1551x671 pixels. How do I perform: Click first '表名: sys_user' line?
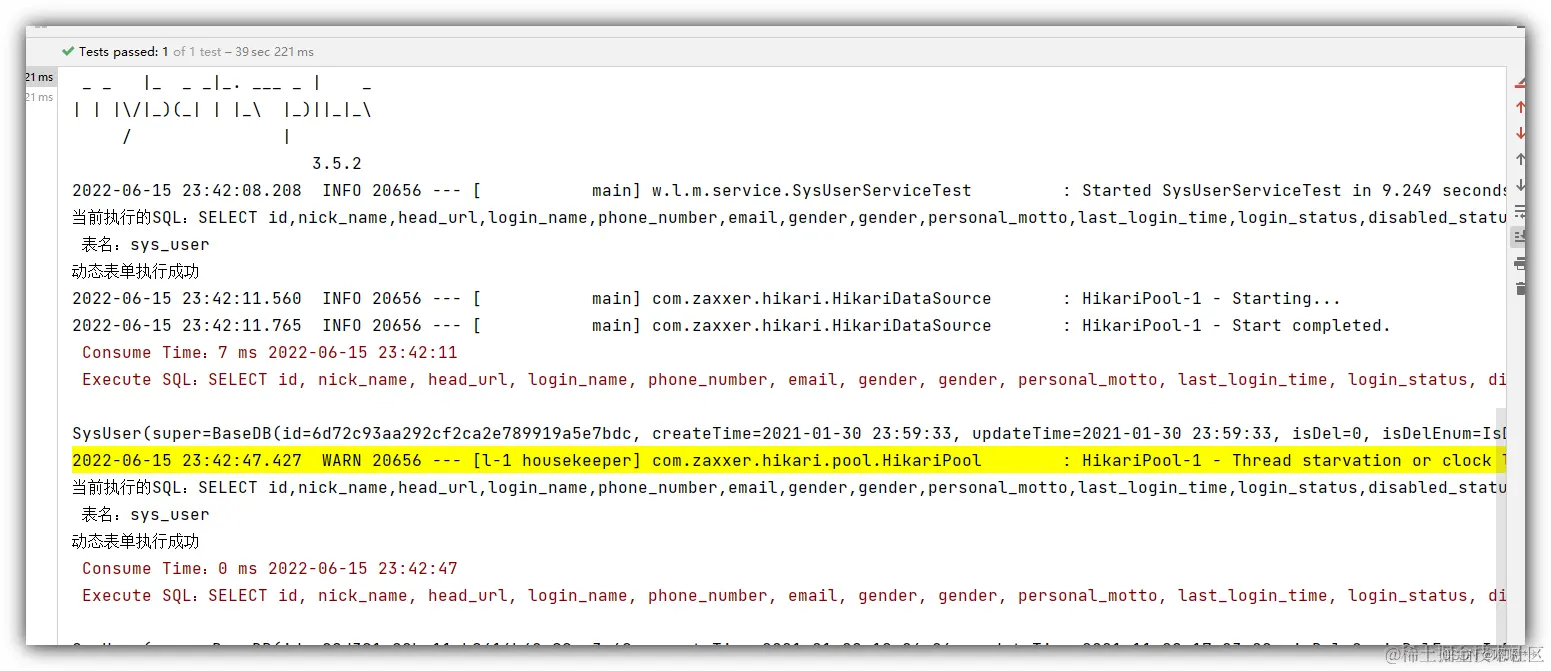click(x=146, y=244)
